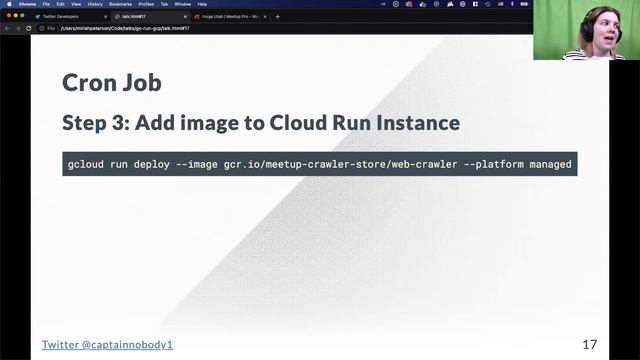Go forward in browser history

18,28
